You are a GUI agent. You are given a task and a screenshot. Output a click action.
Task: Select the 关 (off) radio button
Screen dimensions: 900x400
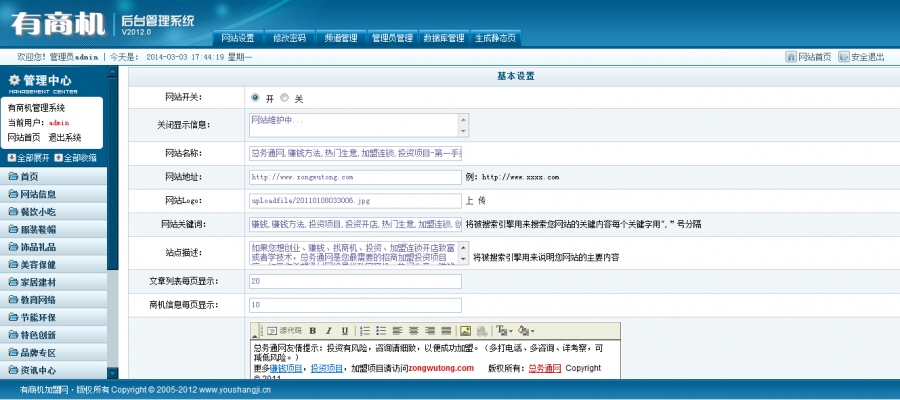click(x=284, y=98)
